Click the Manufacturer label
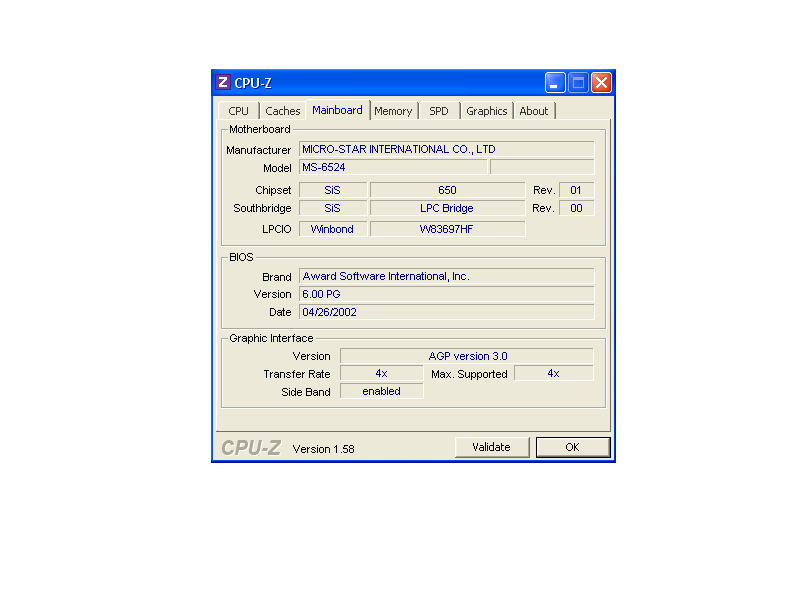The width and height of the screenshot is (800, 600). (259, 150)
